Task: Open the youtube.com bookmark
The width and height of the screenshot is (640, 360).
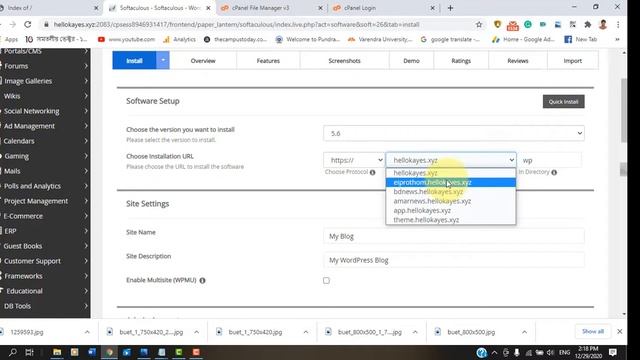Action: [x=127, y=39]
